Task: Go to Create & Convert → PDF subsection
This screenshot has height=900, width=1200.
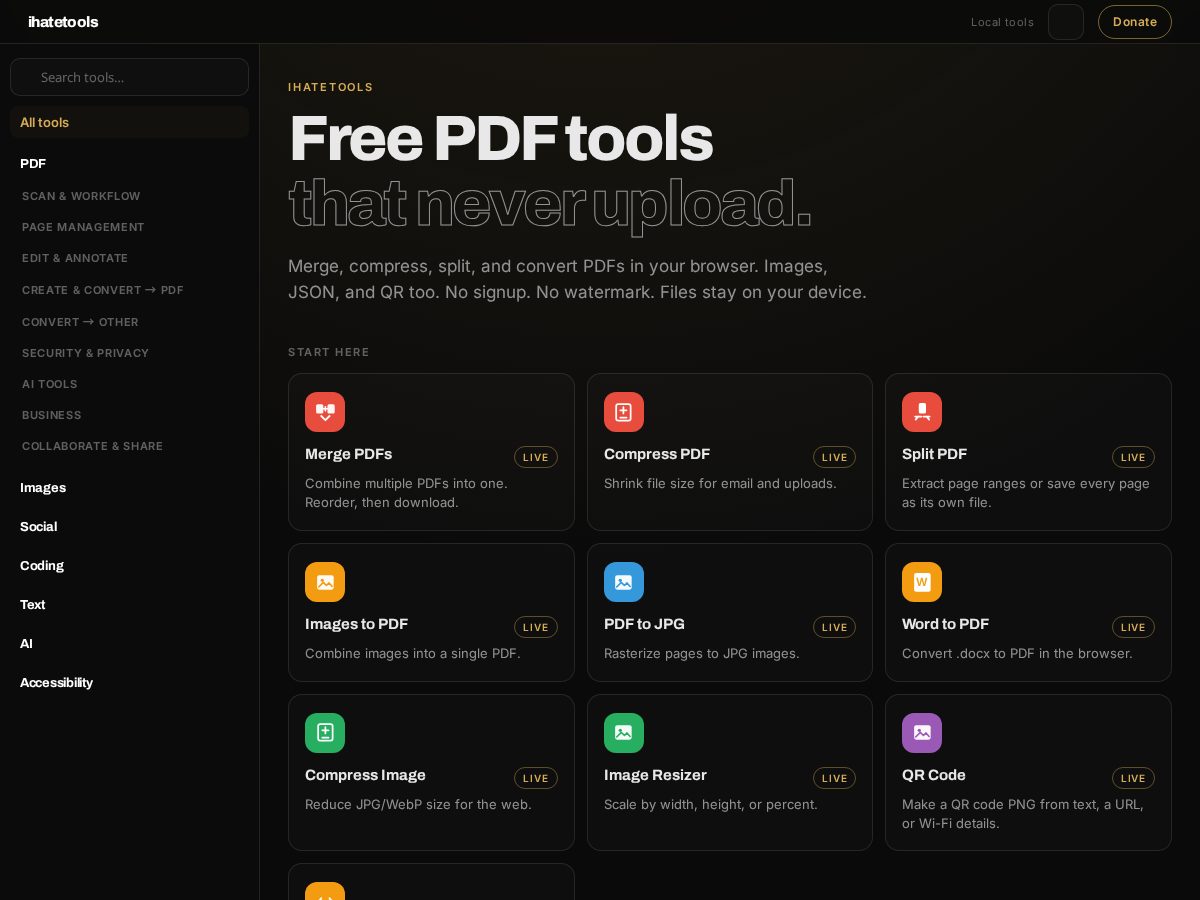Action: (103, 290)
